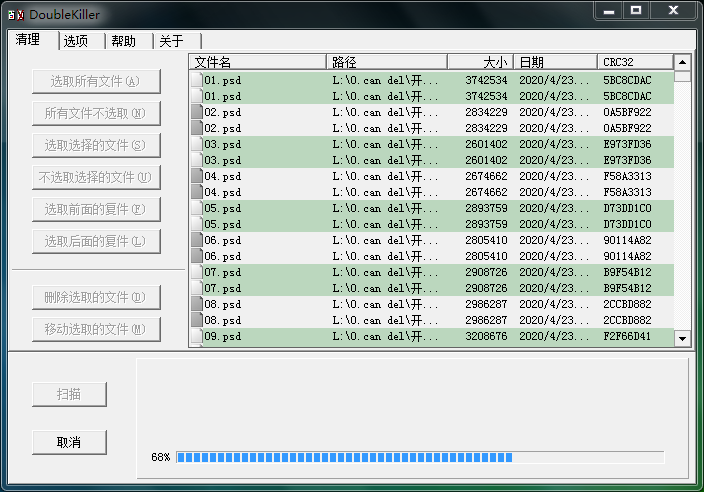Click the DoubleKiller app icon in title bar
Viewport: 704px width, 492px height.
(x=16, y=15)
